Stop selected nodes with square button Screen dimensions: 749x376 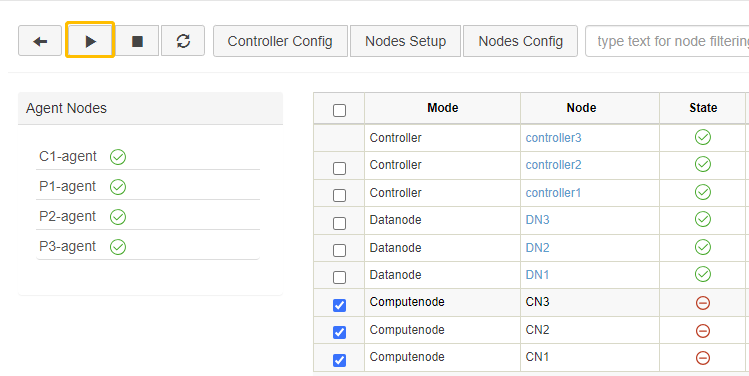138,41
